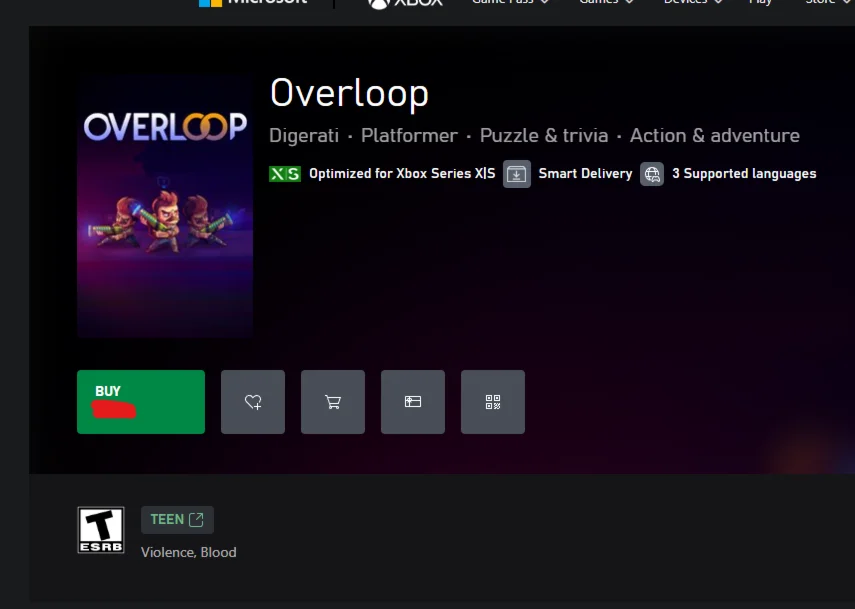The image size is (855, 609).
Task: Click the Digerati publisher link
Action: point(304,135)
